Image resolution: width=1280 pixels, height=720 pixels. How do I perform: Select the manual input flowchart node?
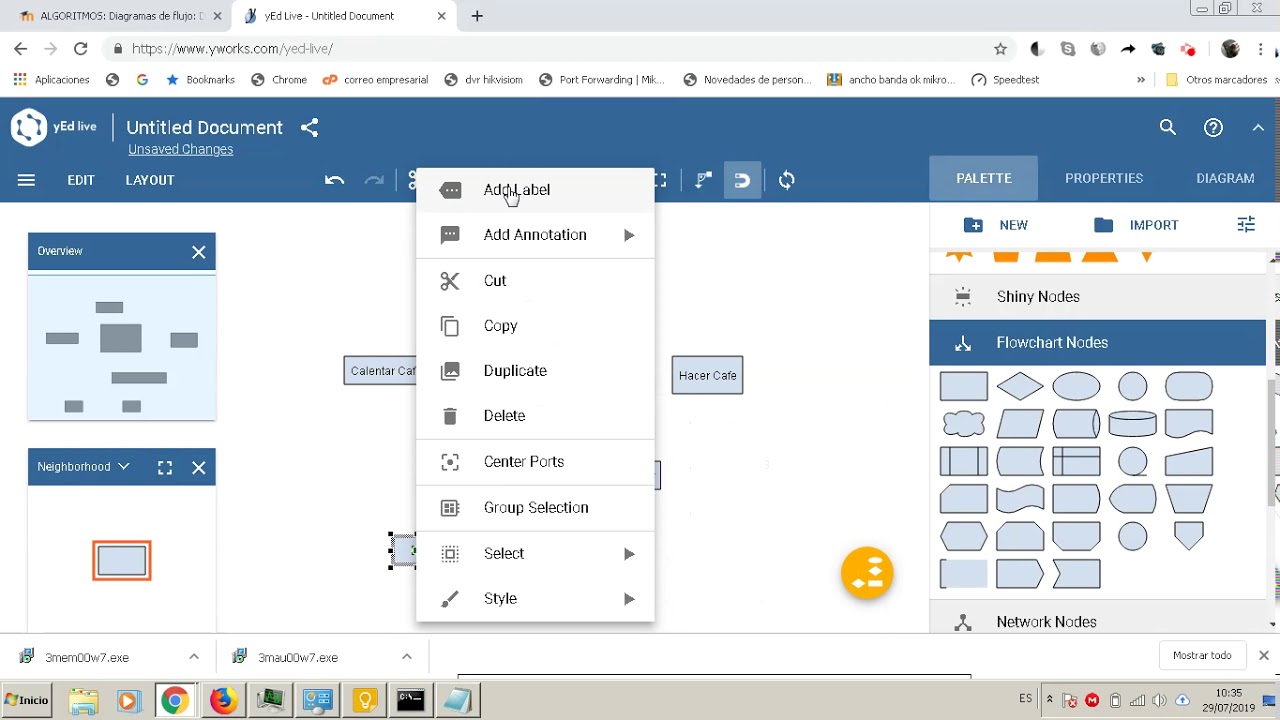click(x=1189, y=461)
